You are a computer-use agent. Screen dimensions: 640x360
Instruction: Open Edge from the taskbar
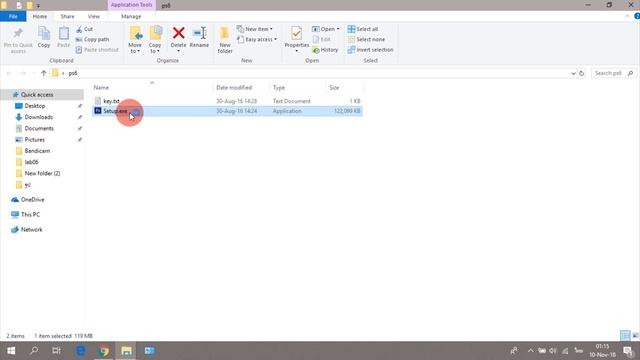[81, 351]
